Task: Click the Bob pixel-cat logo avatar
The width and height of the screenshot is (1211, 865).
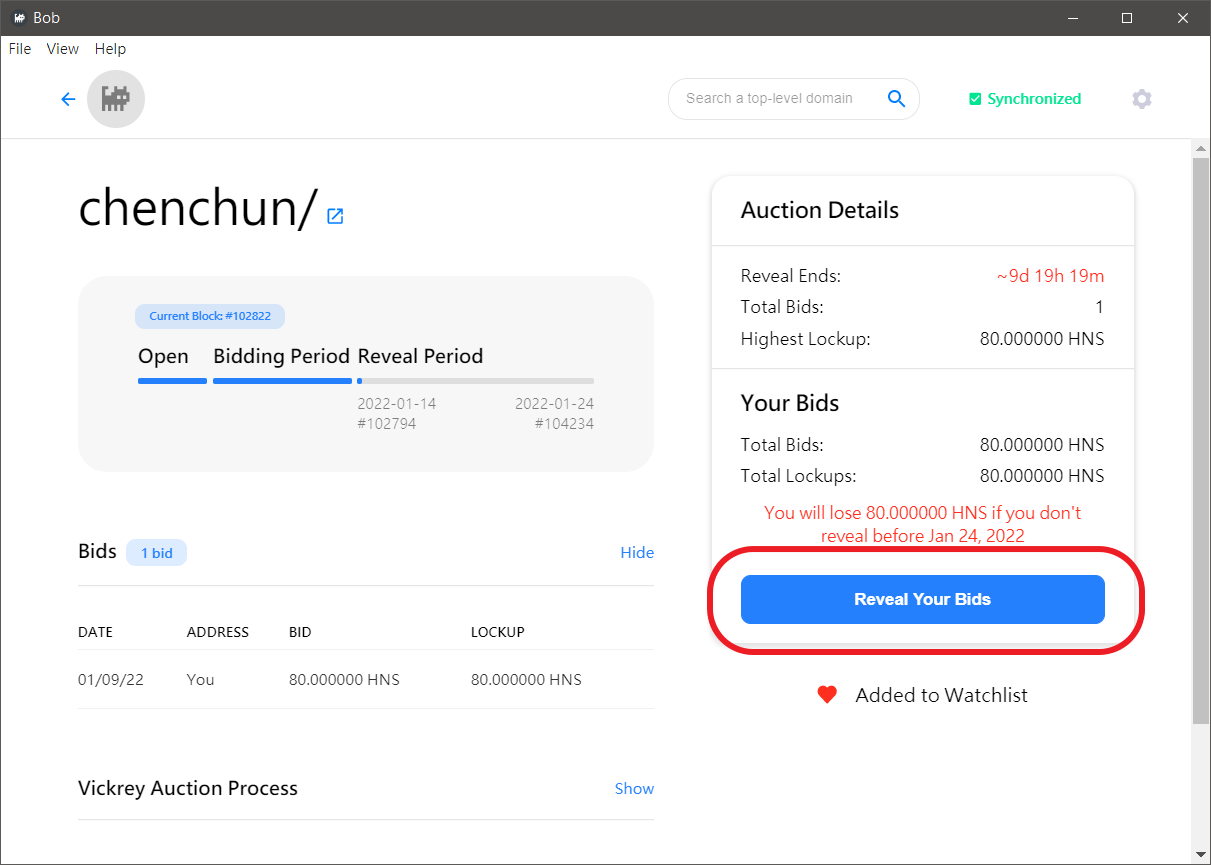Action: [x=116, y=99]
